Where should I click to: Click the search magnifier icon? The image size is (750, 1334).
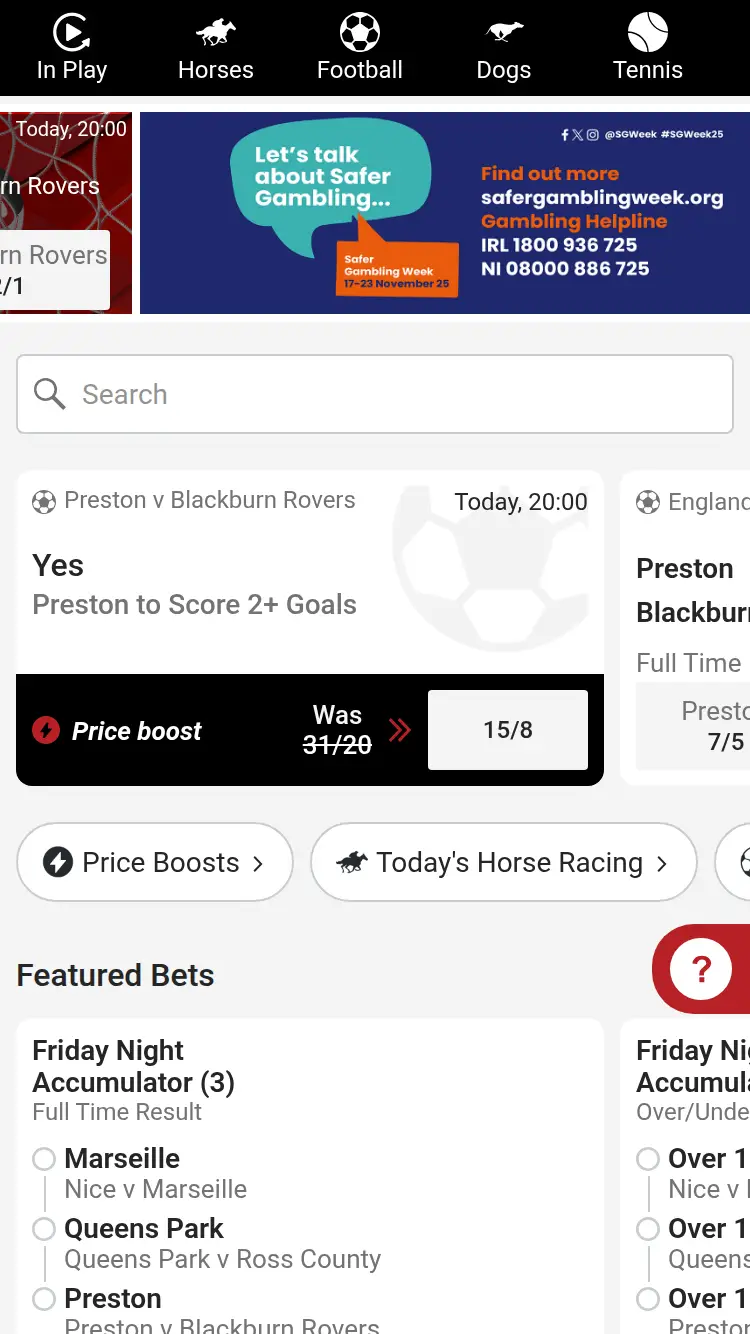pyautogui.click(x=49, y=394)
